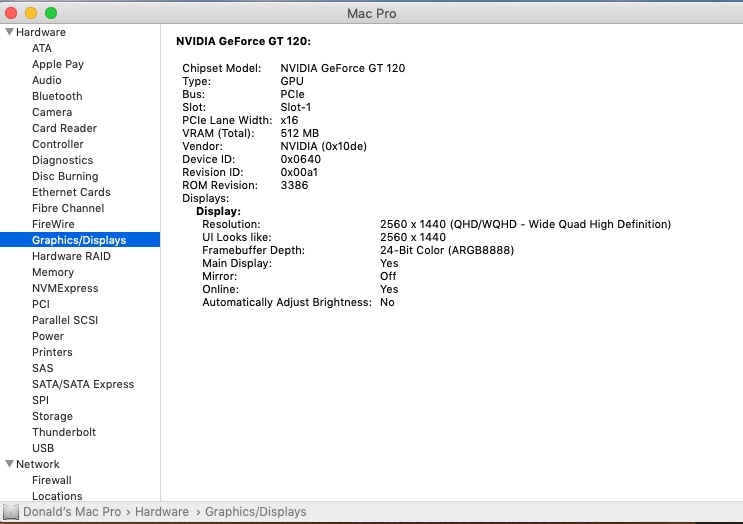Select Firewall under Network
The height and width of the screenshot is (524, 743).
(x=52, y=480)
